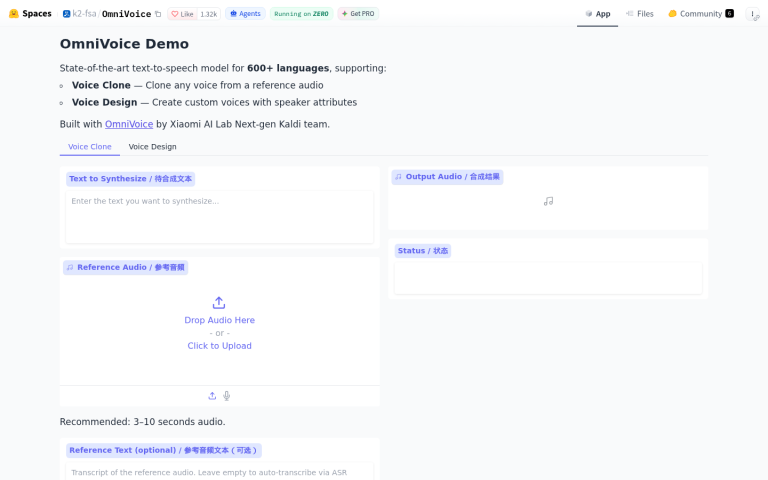
Task: Choose the microphone recording source icon
Action: click(x=226, y=396)
